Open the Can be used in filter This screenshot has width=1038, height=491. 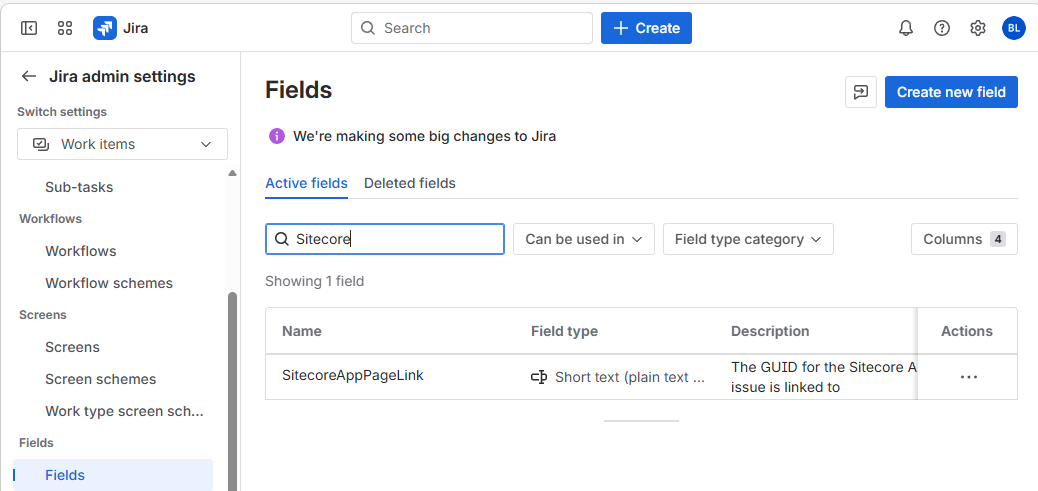[x=583, y=239]
